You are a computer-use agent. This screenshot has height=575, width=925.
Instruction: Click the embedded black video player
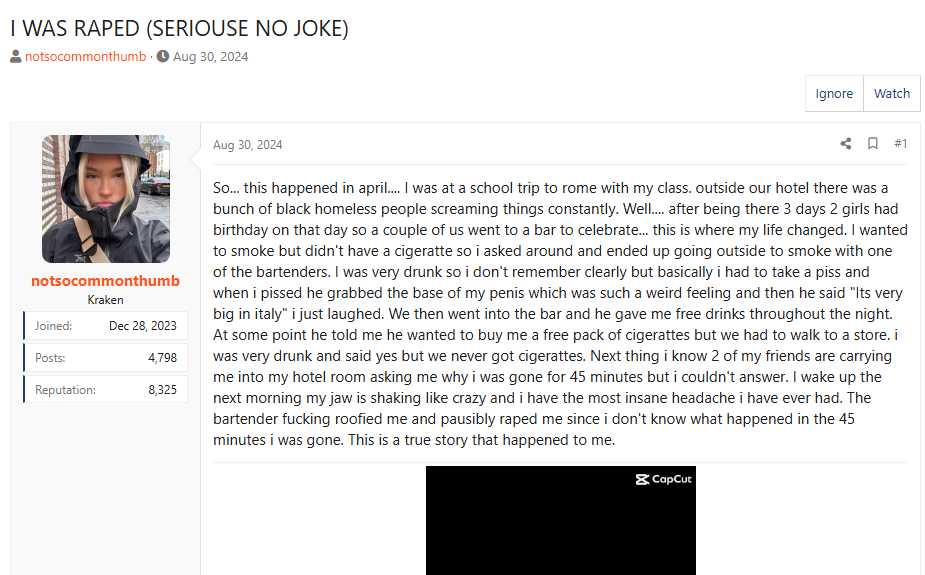560,525
